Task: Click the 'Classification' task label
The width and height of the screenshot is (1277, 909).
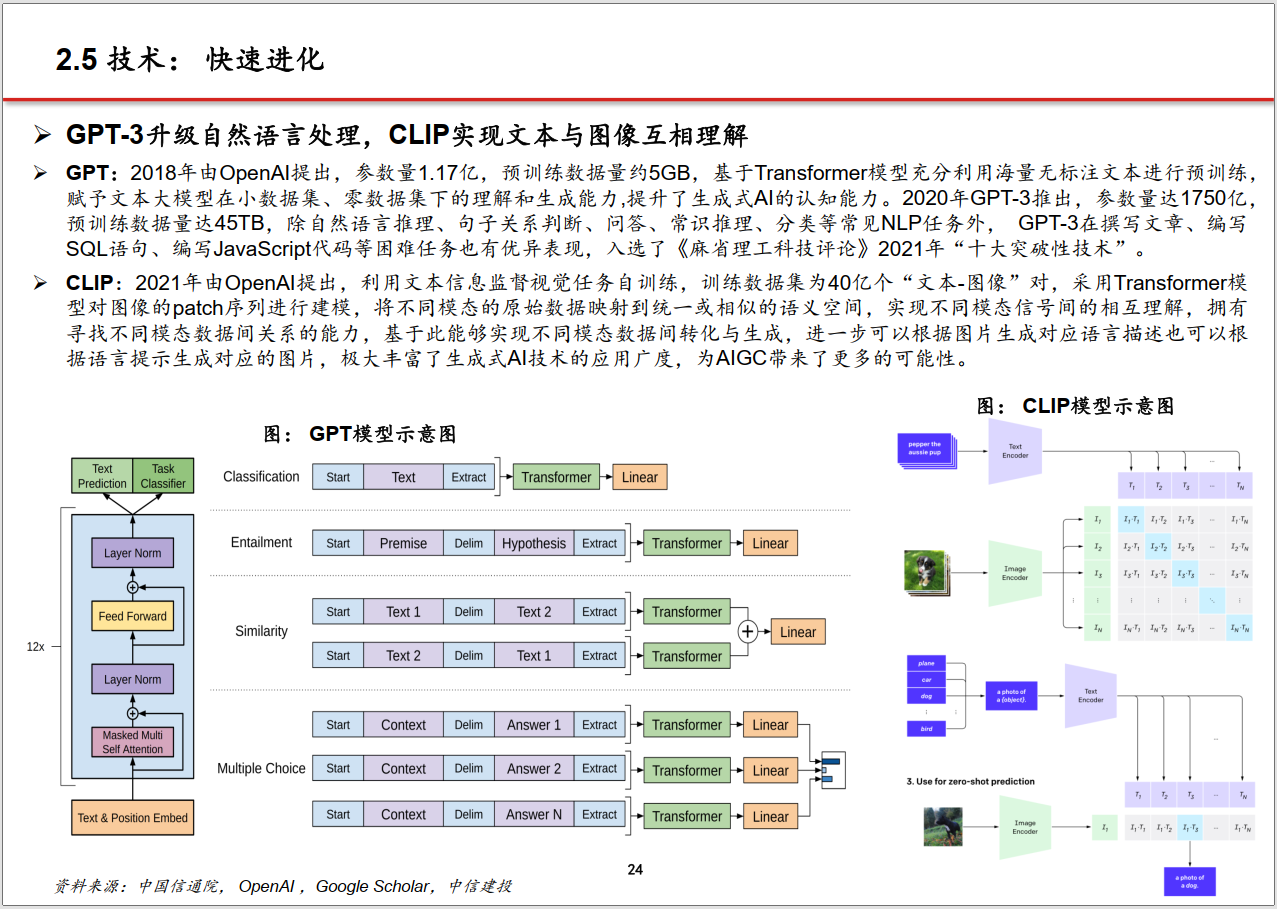Action: pyautogui.click(x=261, y=477)
